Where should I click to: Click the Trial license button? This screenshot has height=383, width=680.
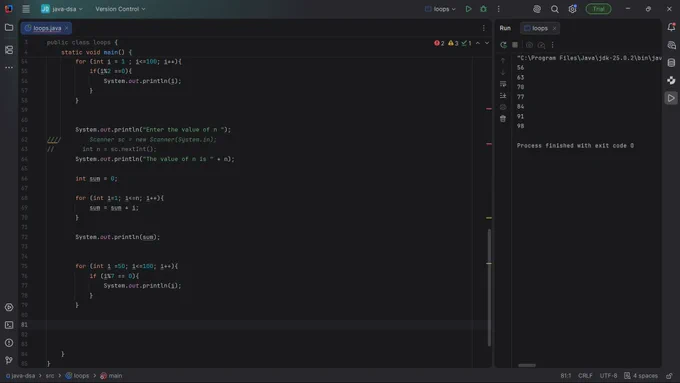[x=598, y=9]
